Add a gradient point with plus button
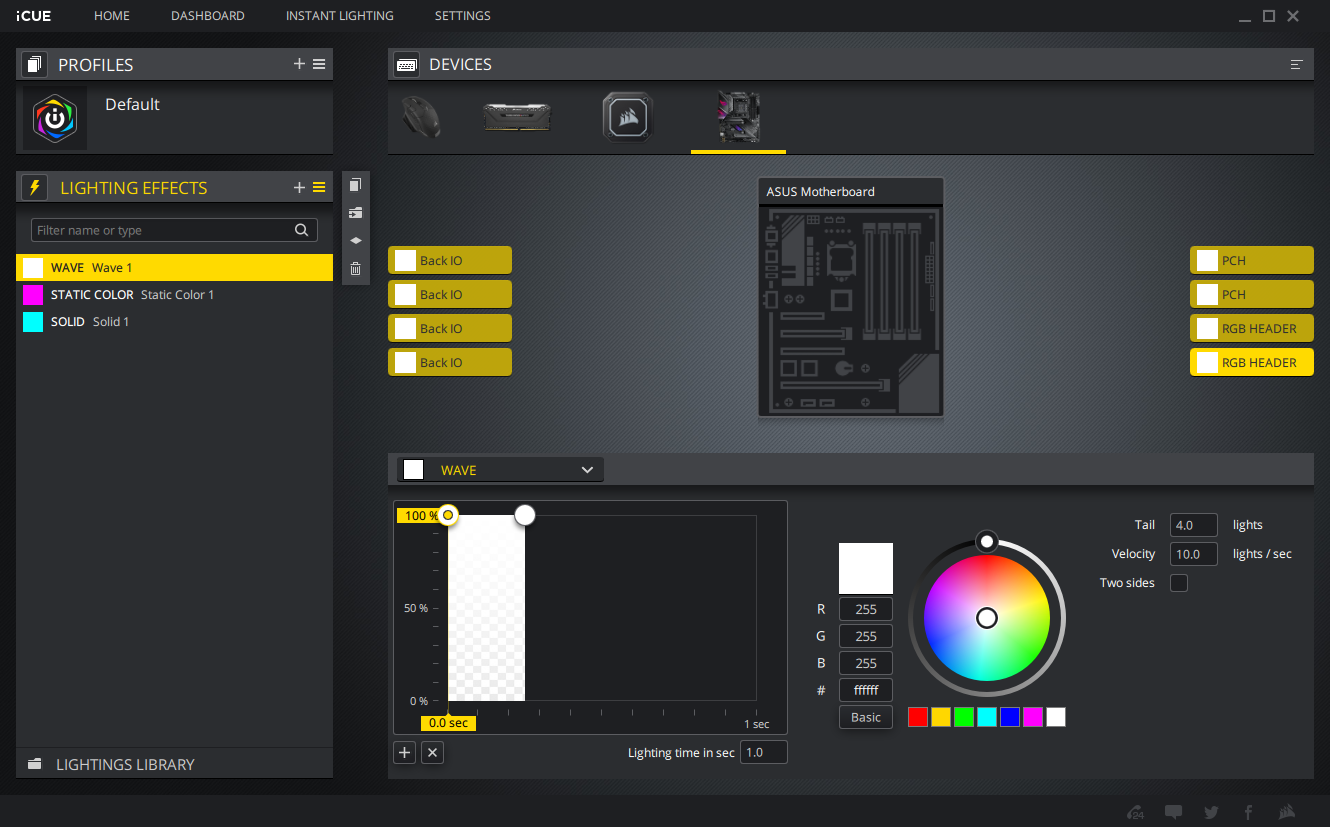The height and width of the screenshot is (827, 1330). pos(404,752)
